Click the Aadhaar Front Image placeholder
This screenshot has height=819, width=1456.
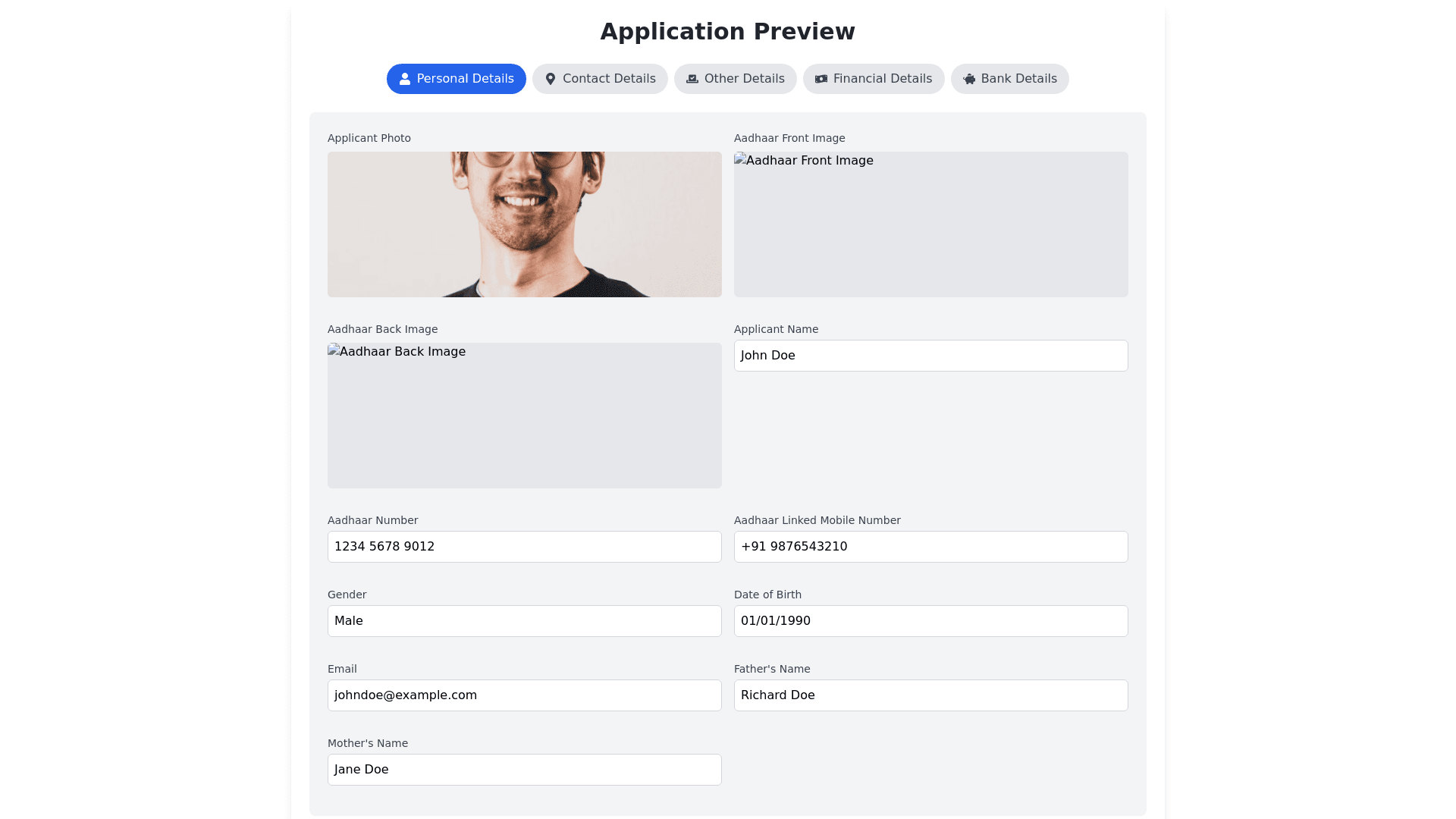click(930, 224)
